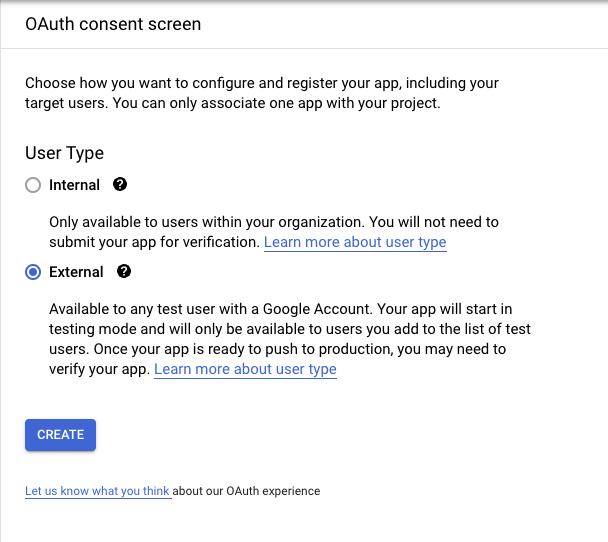Click the line starting testing mode and will only
The image size is (608, 542).
pos(290,329)
